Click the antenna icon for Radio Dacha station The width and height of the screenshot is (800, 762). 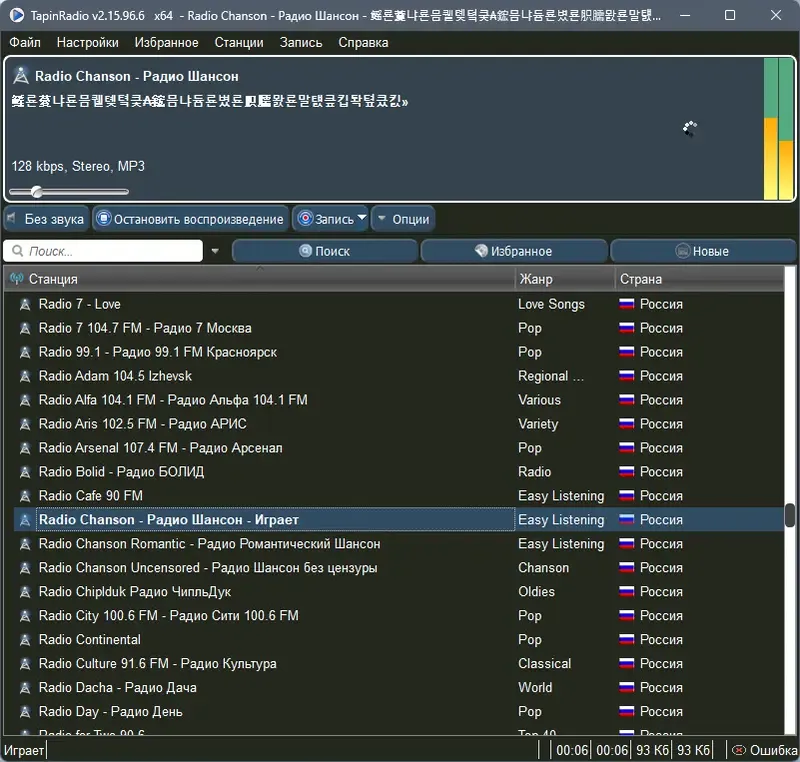point(24,687)
